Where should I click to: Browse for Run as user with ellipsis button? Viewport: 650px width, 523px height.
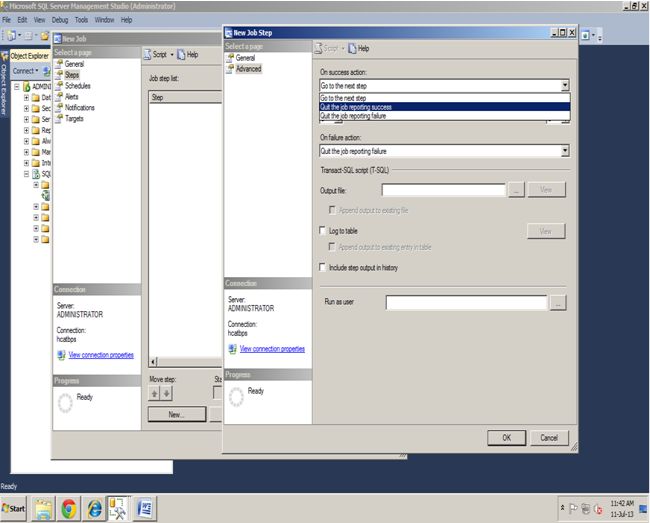click(x=558, y=303)
